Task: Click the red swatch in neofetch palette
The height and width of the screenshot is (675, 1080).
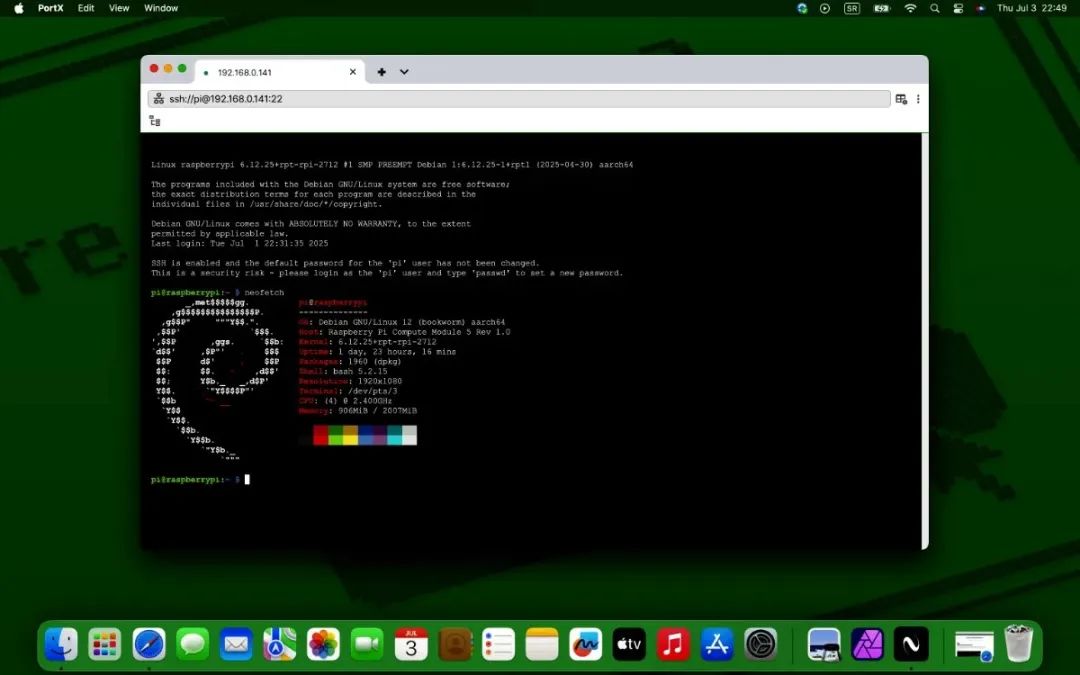Action: [320, 435]
